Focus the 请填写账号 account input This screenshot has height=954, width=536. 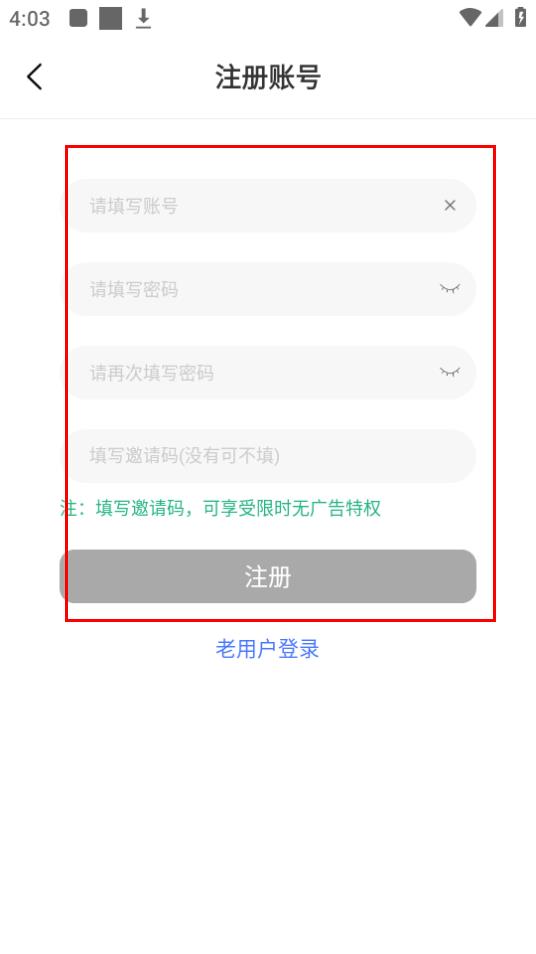(270, 206)
